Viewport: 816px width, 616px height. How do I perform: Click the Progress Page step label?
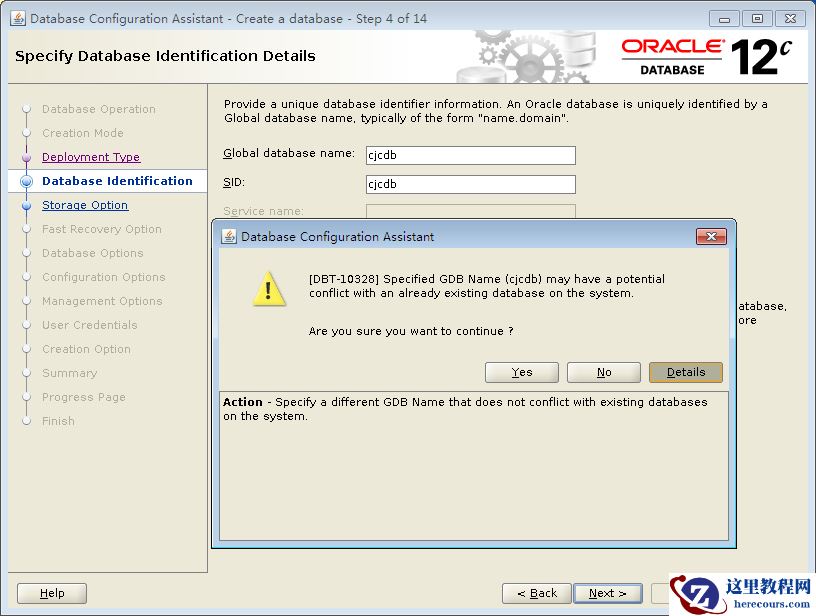coord(84,397)
